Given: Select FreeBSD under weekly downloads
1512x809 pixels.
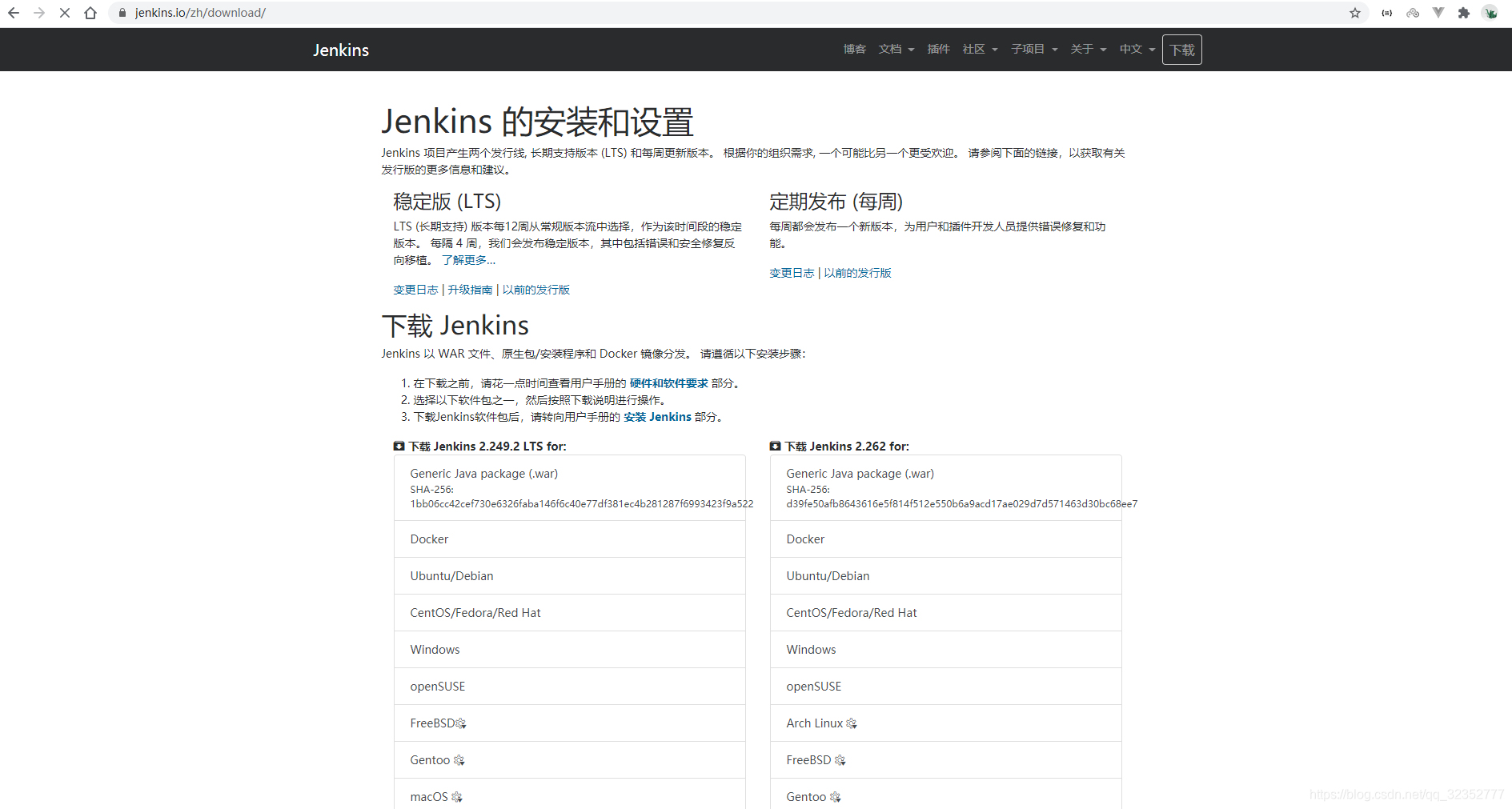Looking at the screenshot, I should pos(946,760).
